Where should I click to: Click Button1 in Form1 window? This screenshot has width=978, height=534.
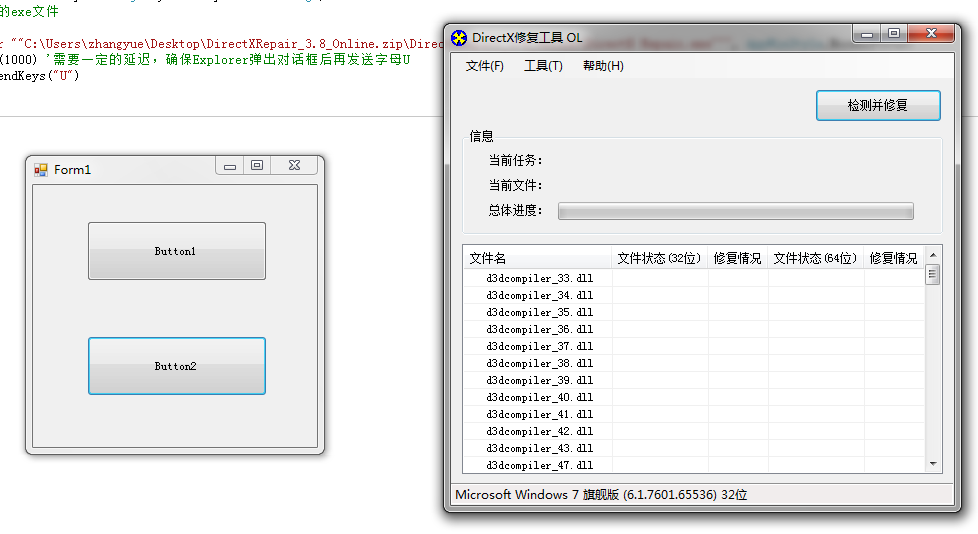pos(177,251)
